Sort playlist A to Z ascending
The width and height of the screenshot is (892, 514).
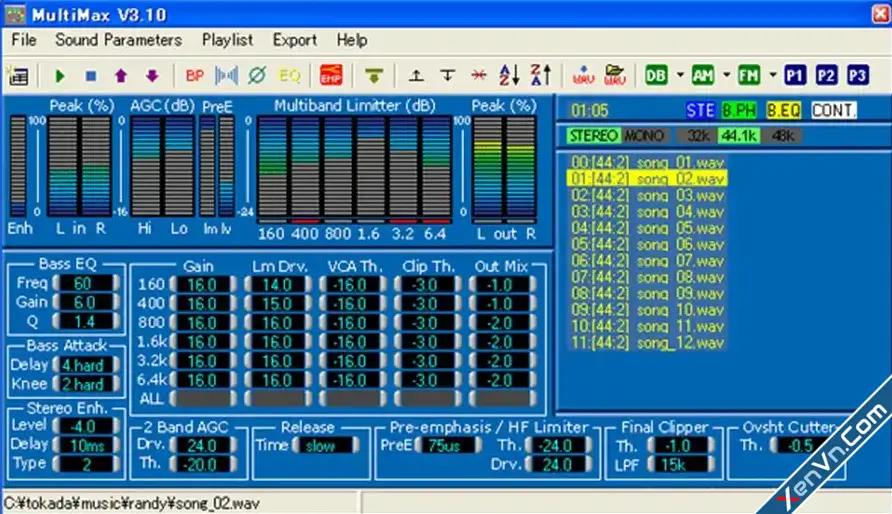click(x=509, y=75)
